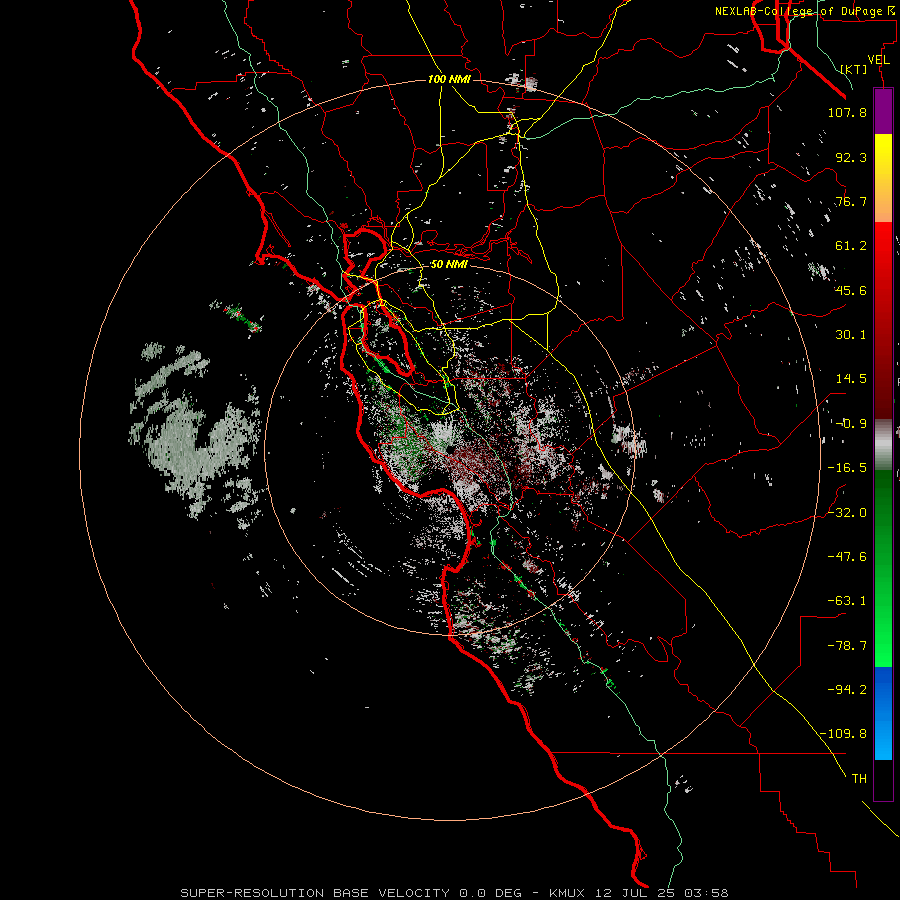Click the [KT] units label
This screenshot has height=900, width=900.
[x=854, y=69]
